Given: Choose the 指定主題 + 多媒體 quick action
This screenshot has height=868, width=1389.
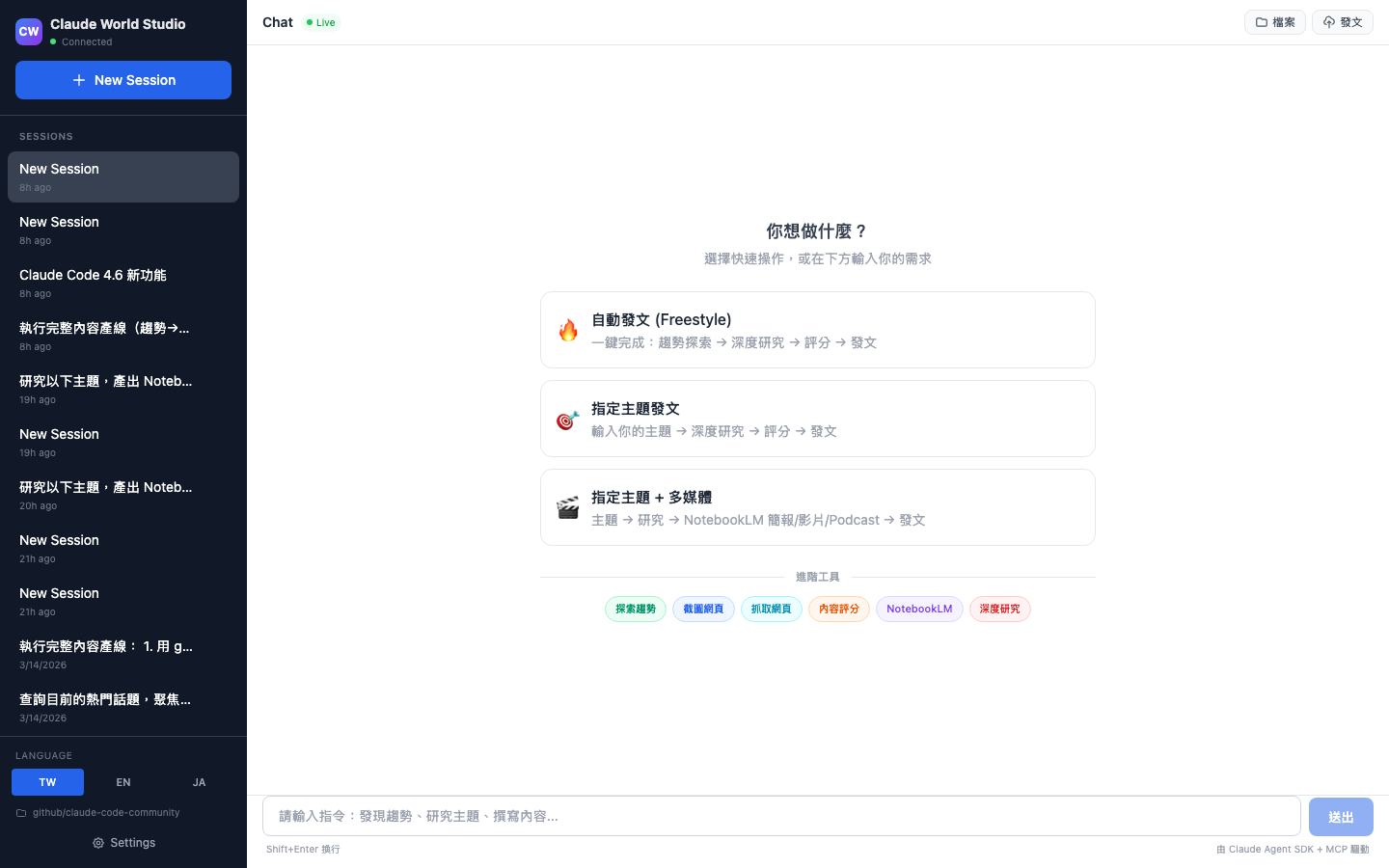Looking at the screenshot, I should point(818,507).
